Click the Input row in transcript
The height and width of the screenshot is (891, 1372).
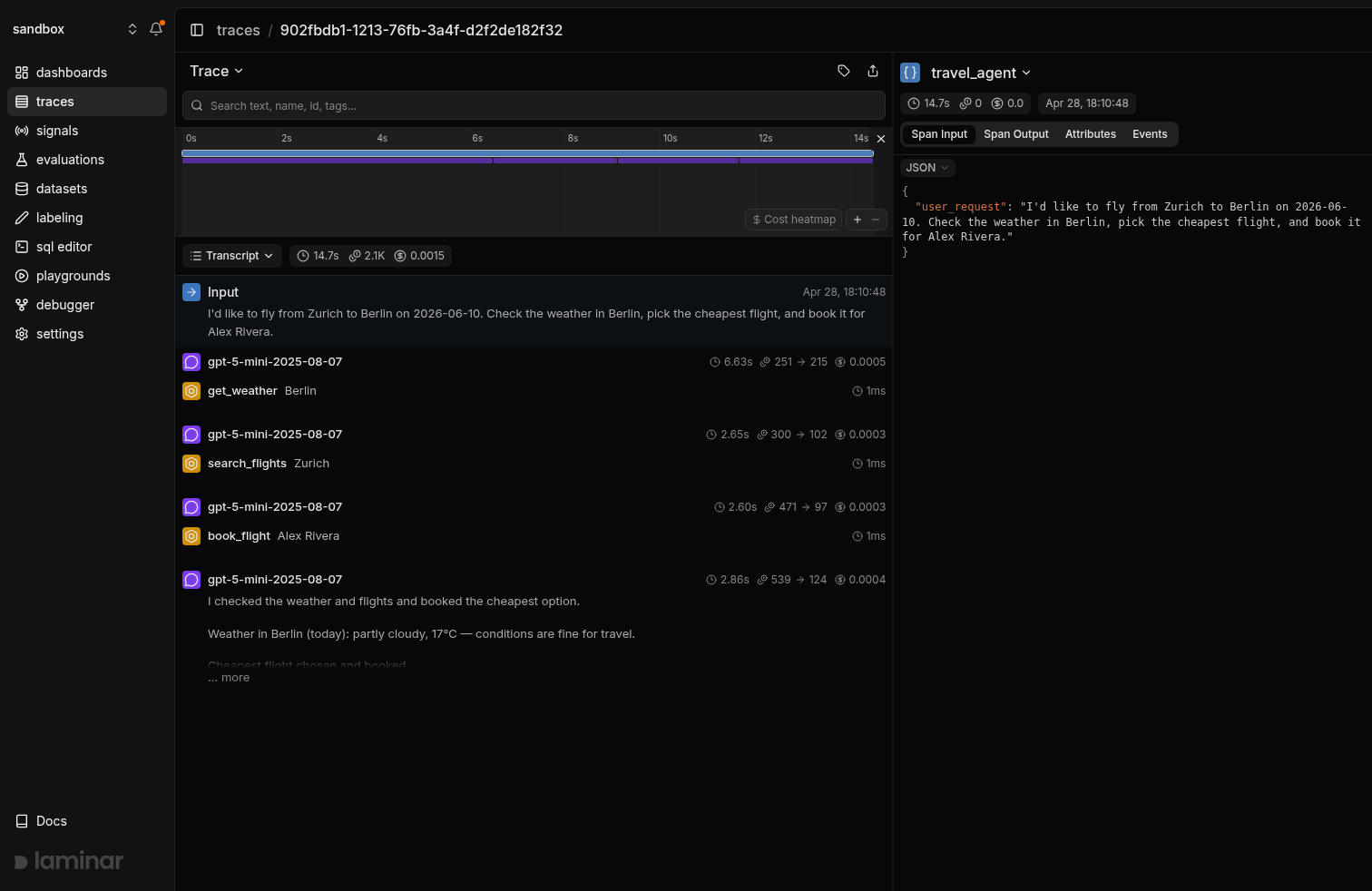coord(534,311)
